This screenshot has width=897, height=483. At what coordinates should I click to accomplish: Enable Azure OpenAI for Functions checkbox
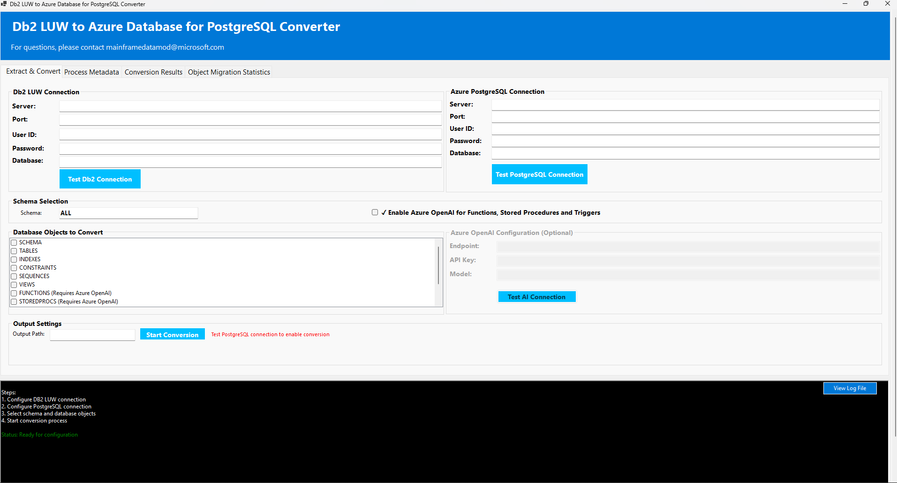point(375,212)
